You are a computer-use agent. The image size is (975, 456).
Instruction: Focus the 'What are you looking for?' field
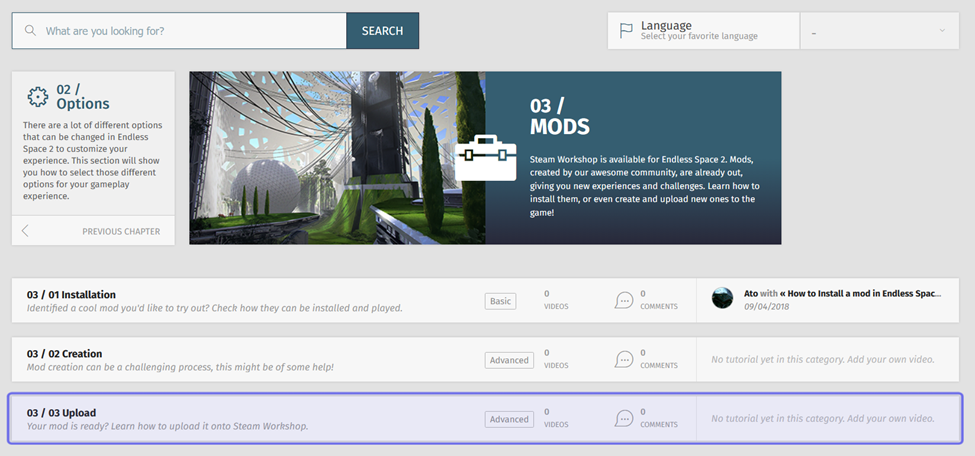(190, 31)
